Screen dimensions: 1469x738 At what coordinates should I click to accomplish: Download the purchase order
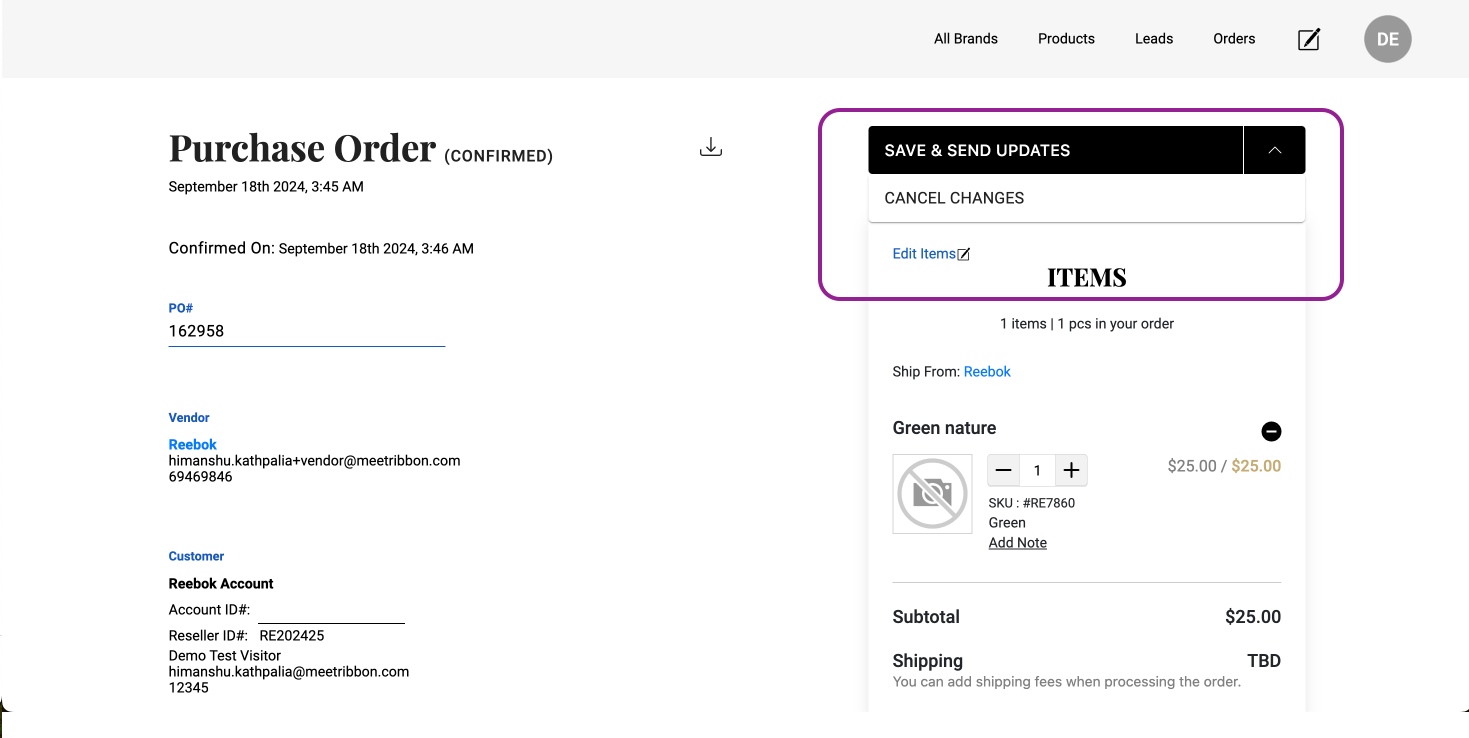710,147
